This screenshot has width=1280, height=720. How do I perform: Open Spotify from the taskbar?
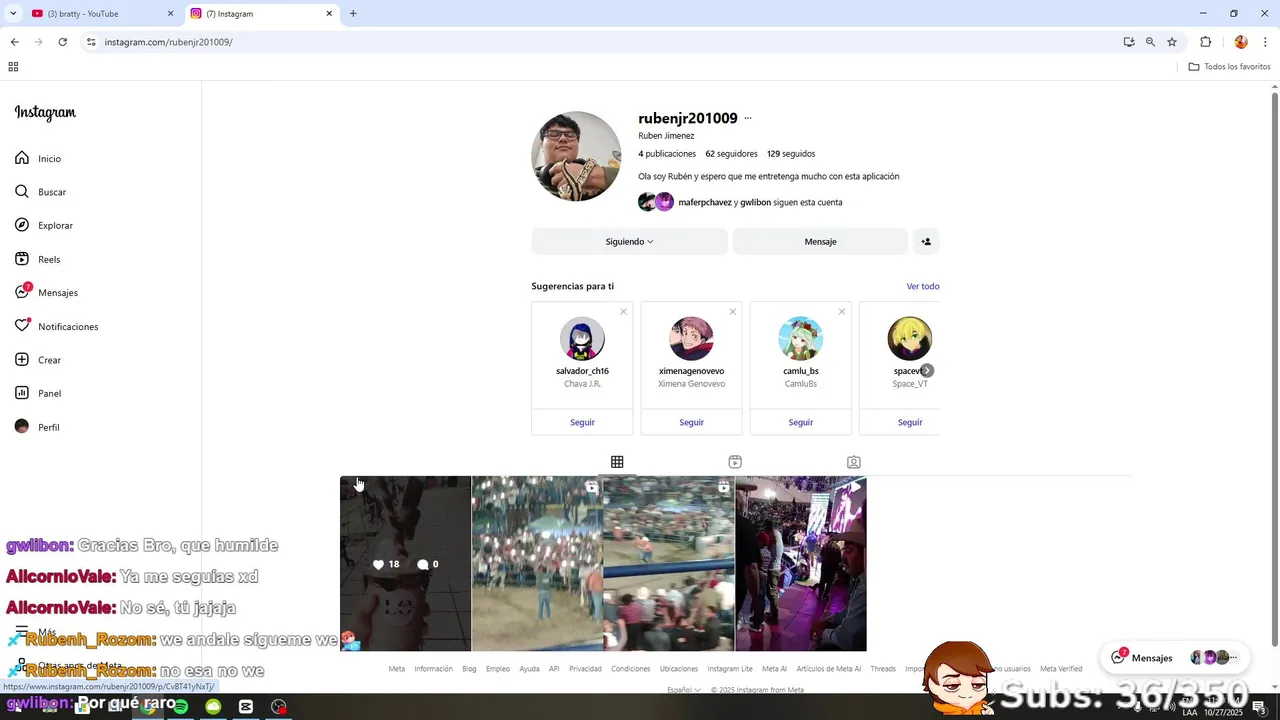180,707
